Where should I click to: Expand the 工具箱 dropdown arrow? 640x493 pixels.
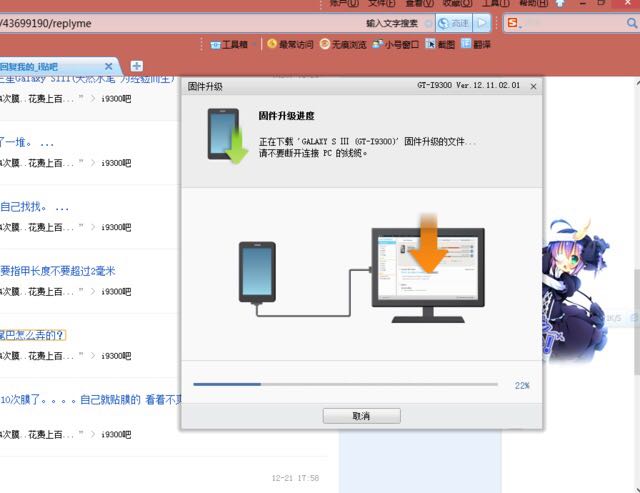(x=254, y=44)
